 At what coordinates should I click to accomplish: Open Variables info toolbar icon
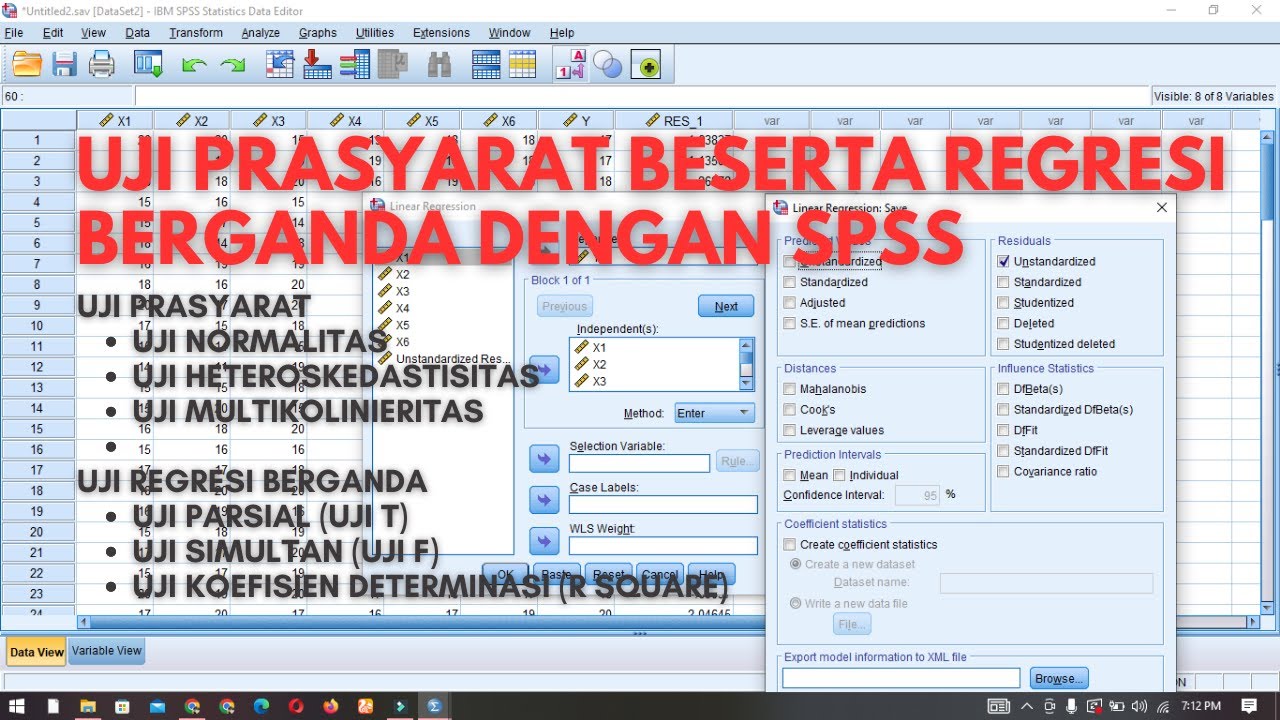tap(355, 65)
